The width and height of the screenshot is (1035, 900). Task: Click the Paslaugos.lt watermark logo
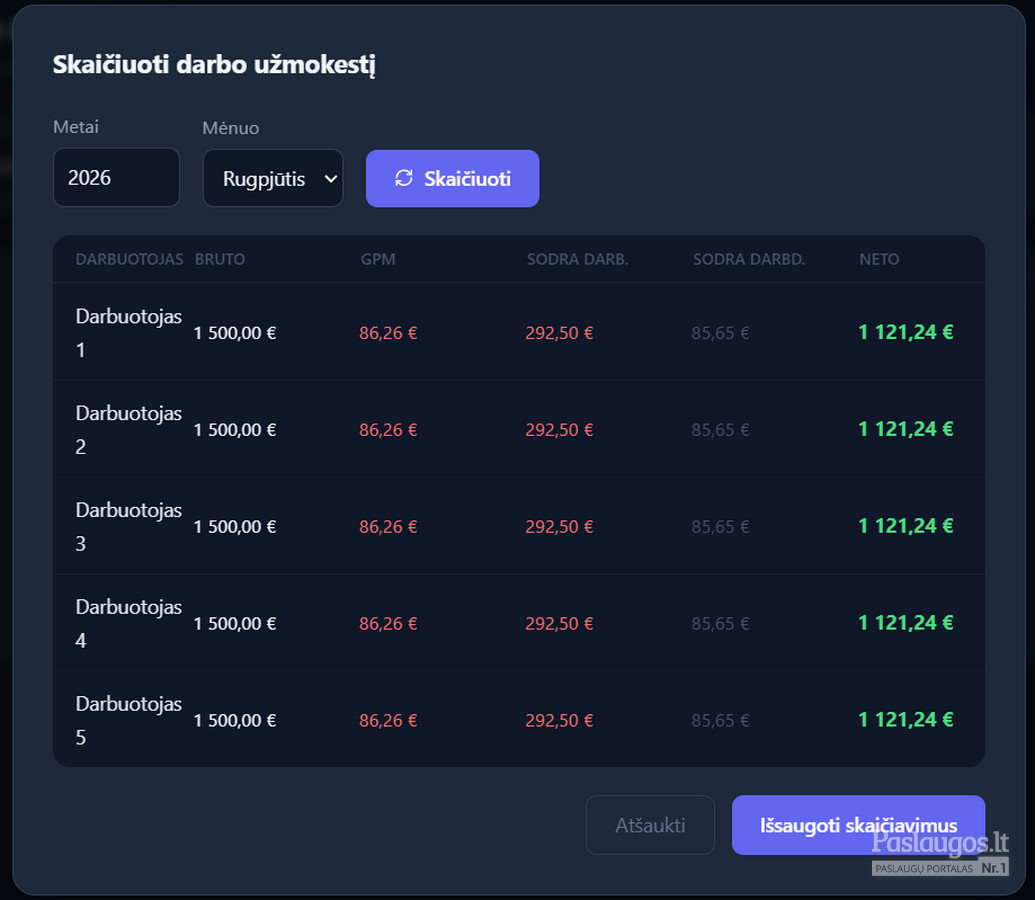[x=940, y=852]
